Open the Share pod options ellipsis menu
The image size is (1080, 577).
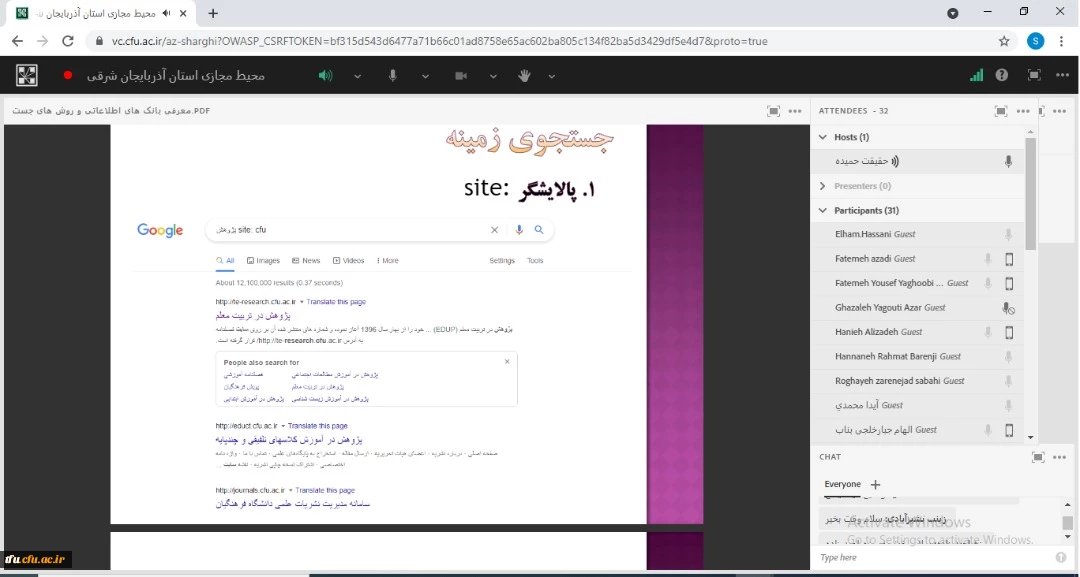795,111
